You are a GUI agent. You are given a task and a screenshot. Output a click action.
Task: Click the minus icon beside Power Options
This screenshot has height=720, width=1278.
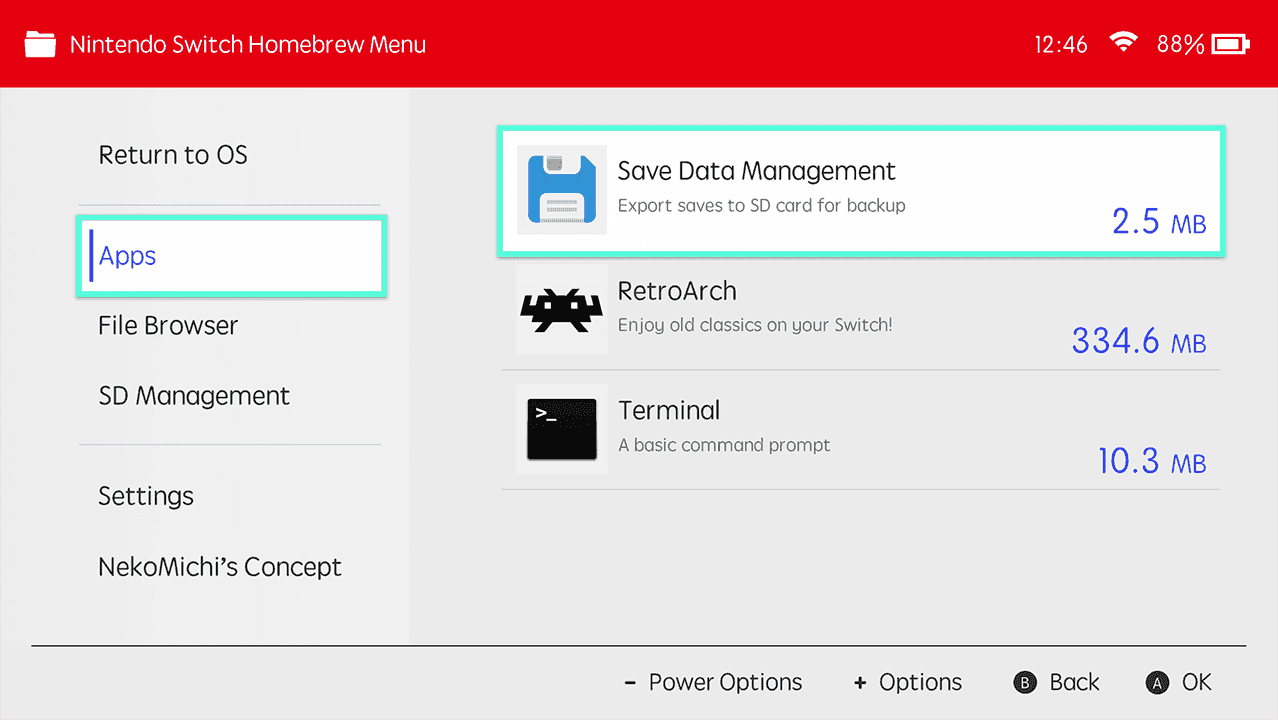click(x=630, y=683)
